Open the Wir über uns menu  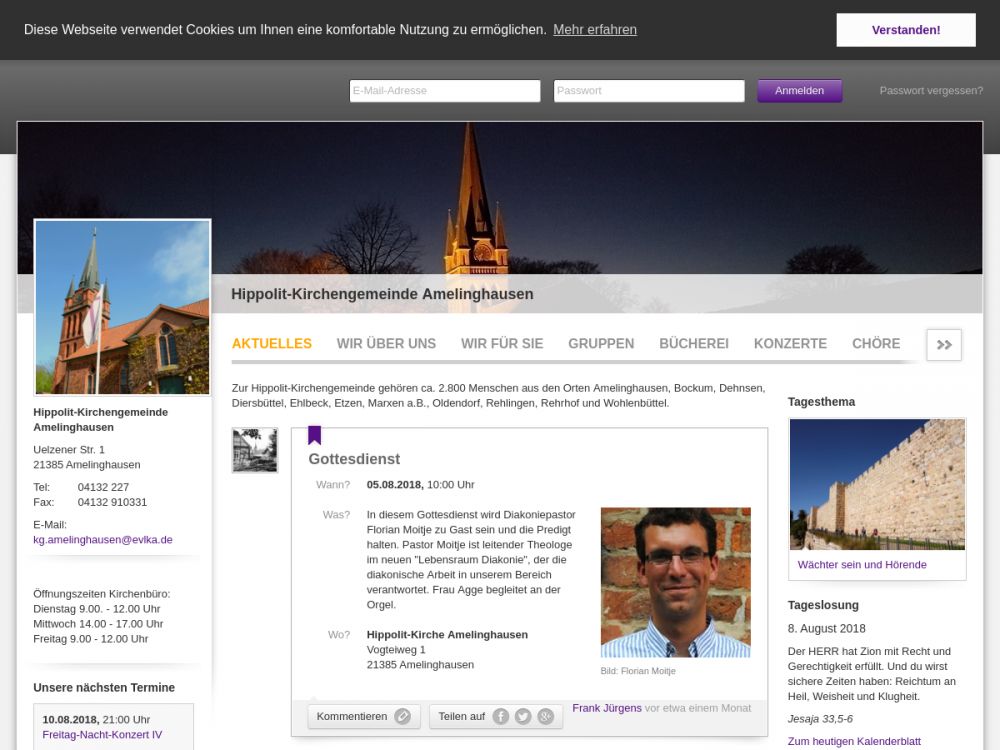click(386, 343)
